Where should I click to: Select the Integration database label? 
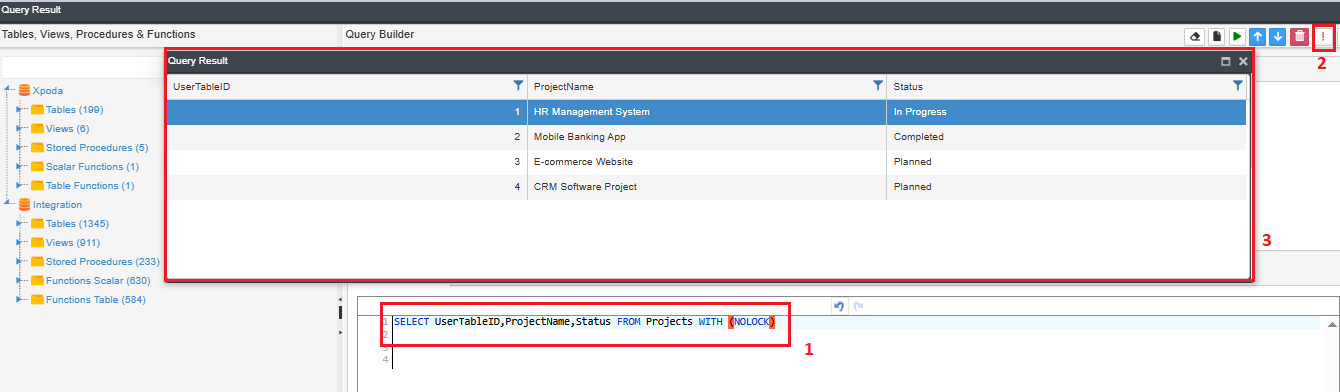pyautogui.click(x=58, y=204)
